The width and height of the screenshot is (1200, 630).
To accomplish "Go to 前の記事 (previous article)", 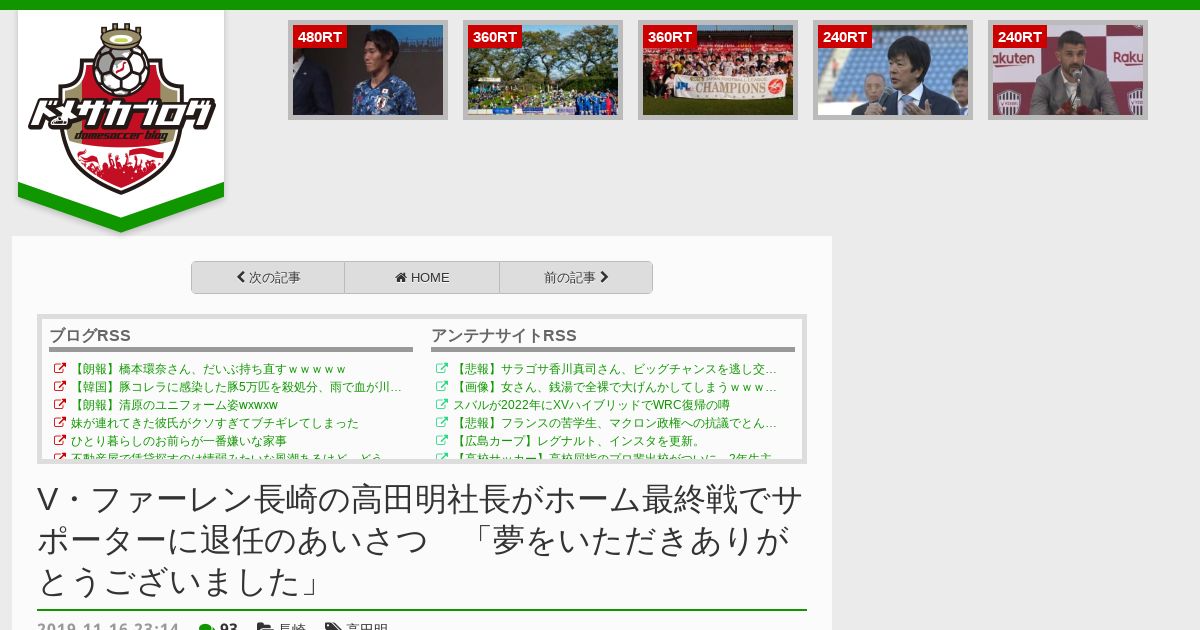I will pos(576,278).
